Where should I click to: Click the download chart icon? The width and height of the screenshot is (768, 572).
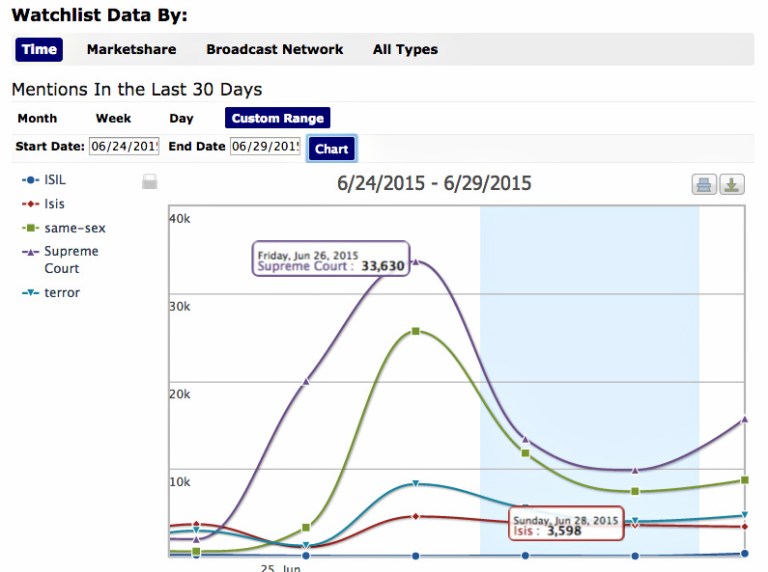[732, 184]
